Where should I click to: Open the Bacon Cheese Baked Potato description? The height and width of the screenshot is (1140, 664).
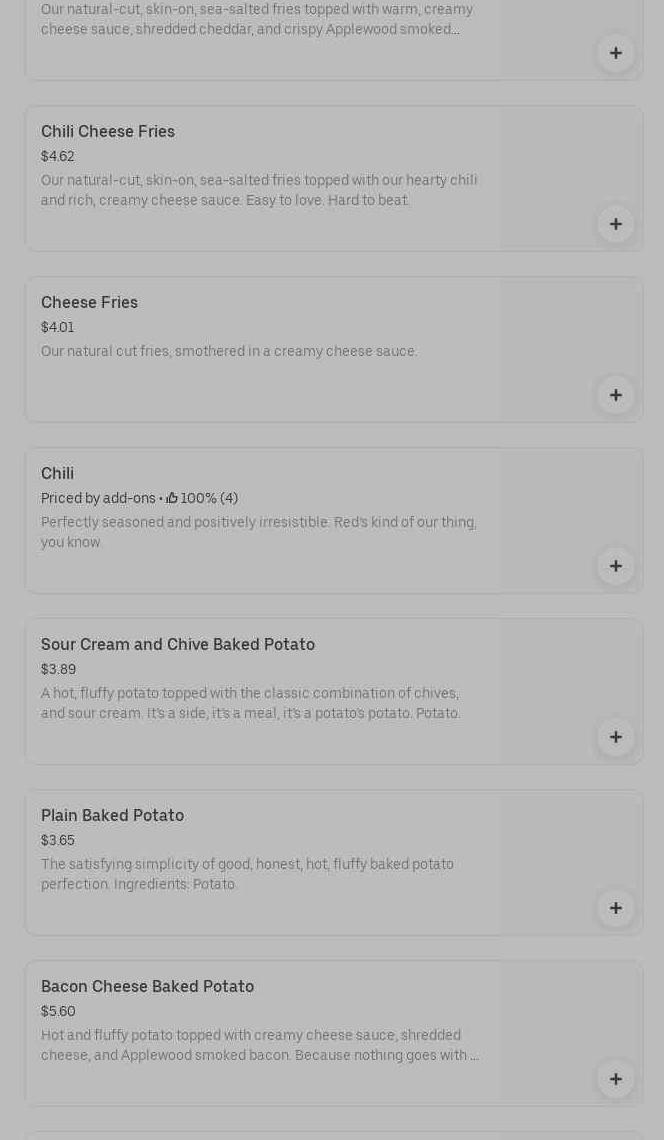tap(259, 1045)
